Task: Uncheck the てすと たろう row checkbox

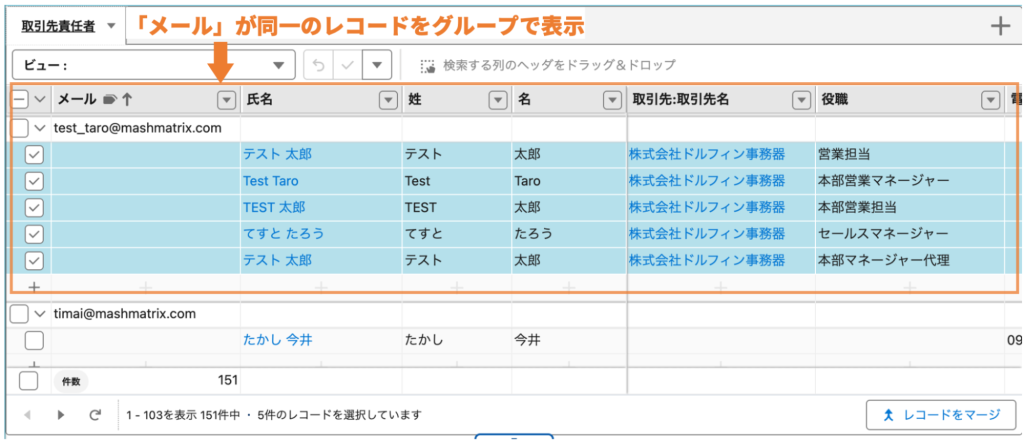Action: point(34,234)
